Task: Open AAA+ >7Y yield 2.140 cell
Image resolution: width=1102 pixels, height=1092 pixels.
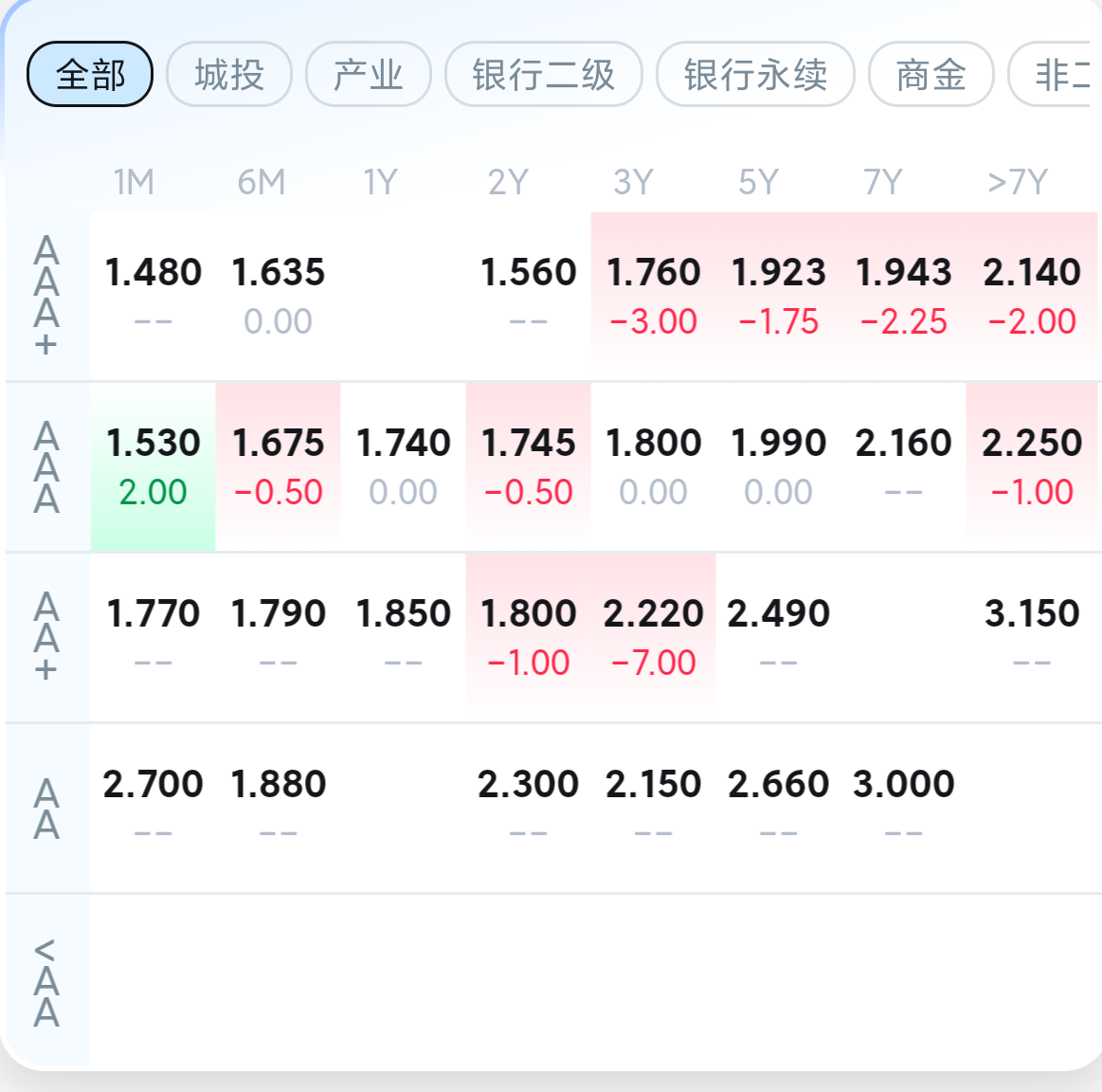Action: (1031, 295)
